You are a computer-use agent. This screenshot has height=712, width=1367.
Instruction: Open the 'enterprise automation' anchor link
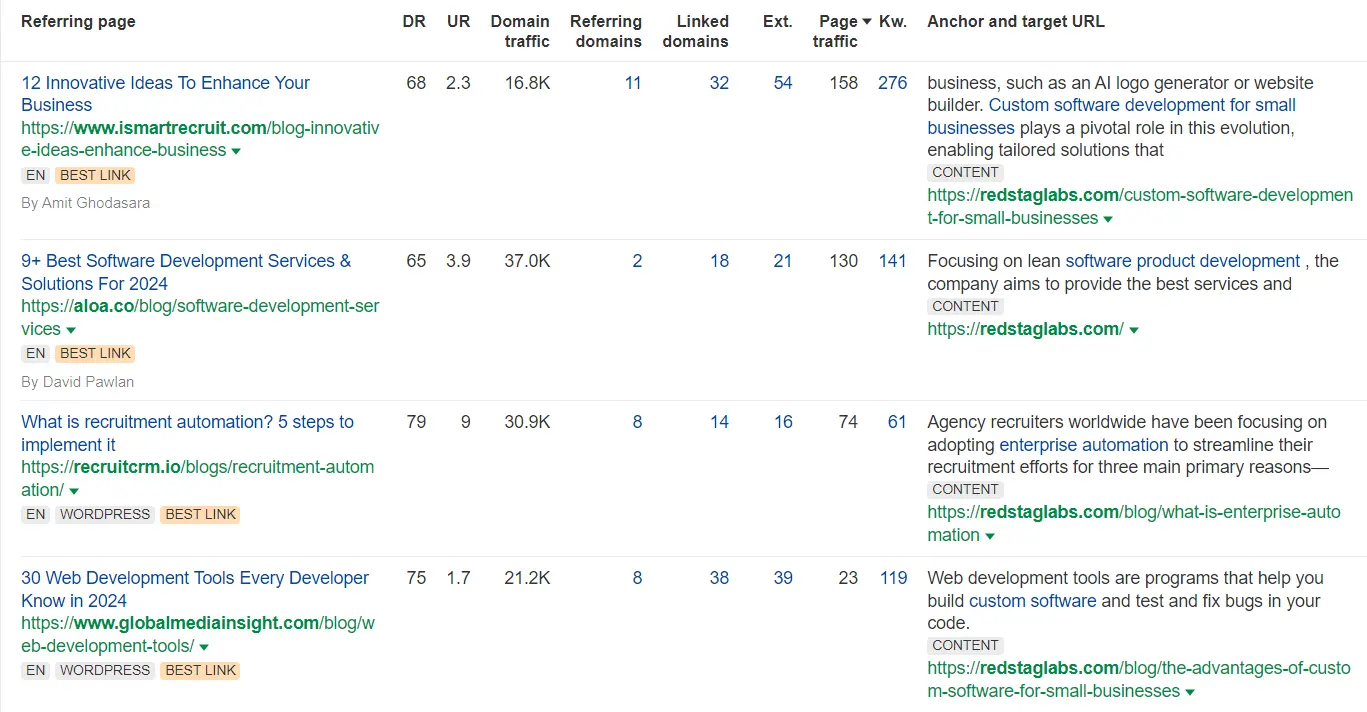pos(1084,444)
